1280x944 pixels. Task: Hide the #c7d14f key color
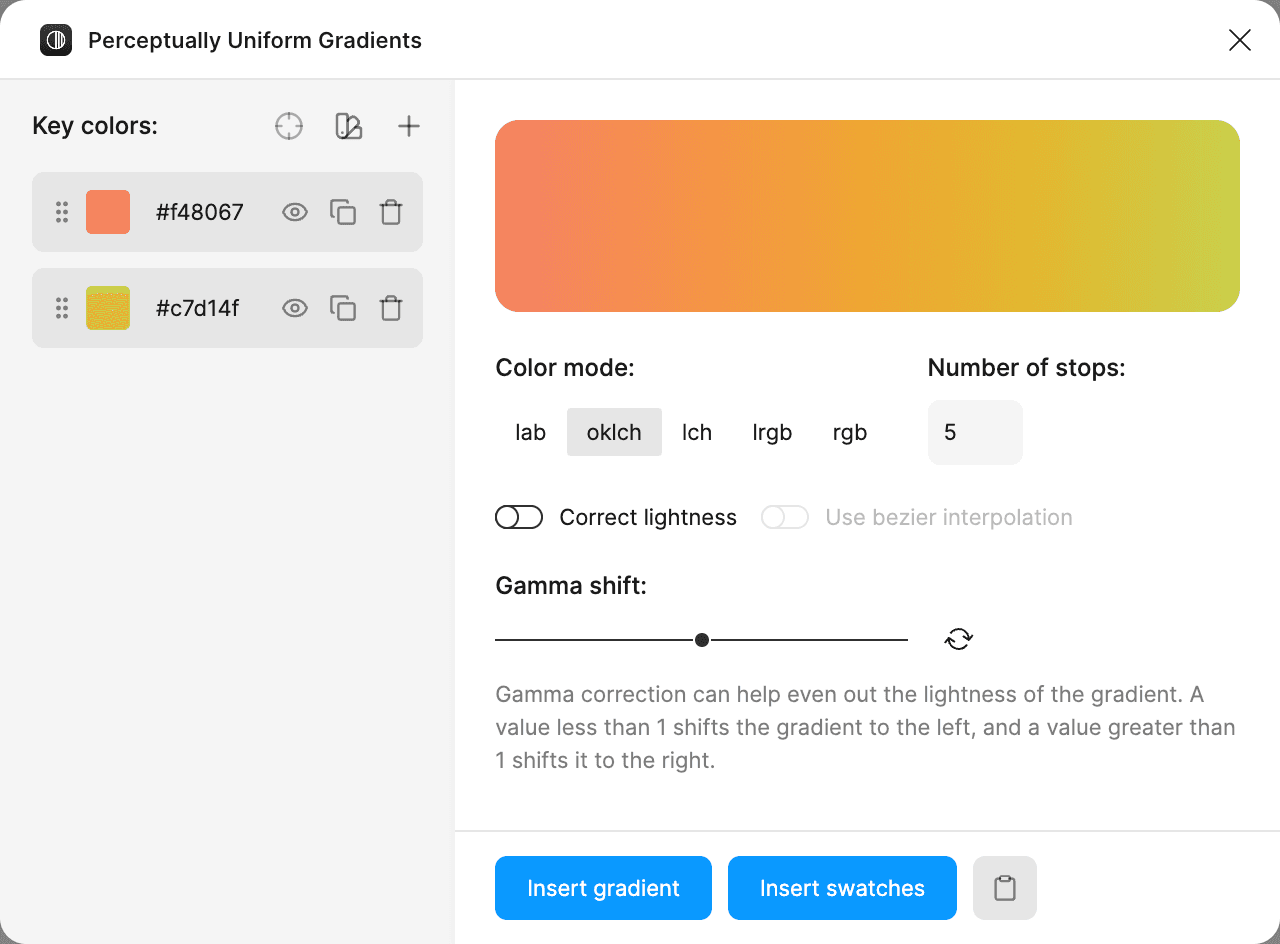[295, 308]
